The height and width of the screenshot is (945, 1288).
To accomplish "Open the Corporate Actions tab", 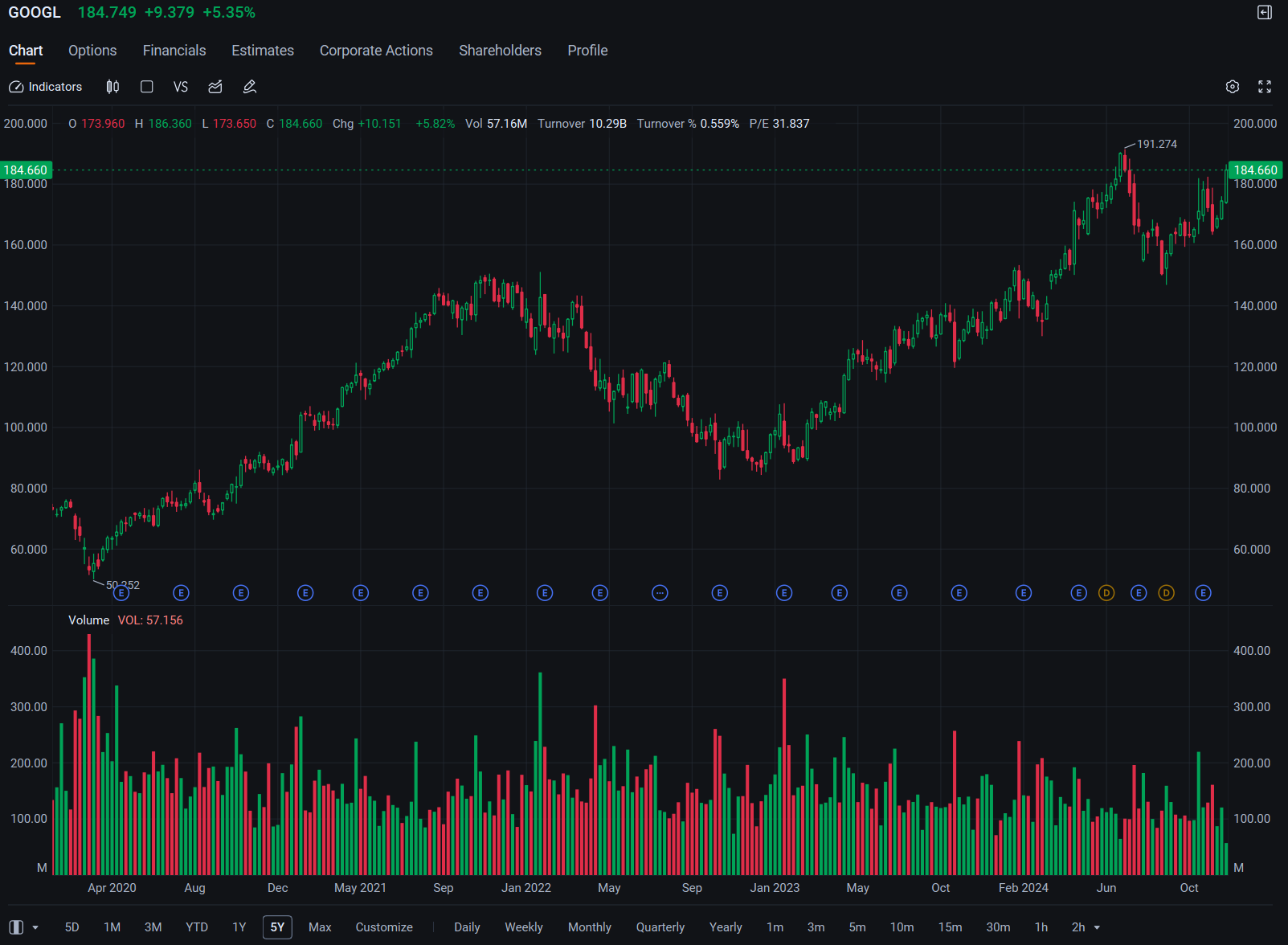I will (376, 51).
